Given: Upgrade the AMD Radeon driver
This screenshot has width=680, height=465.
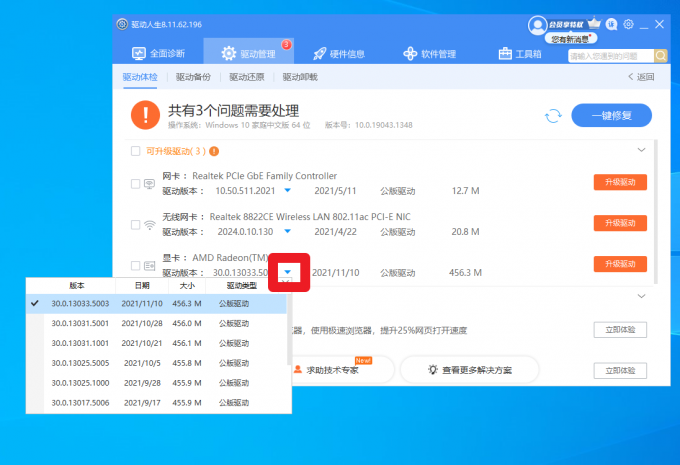Looking at the screenshot, I should pyautogui.click(x=620, y=264).
